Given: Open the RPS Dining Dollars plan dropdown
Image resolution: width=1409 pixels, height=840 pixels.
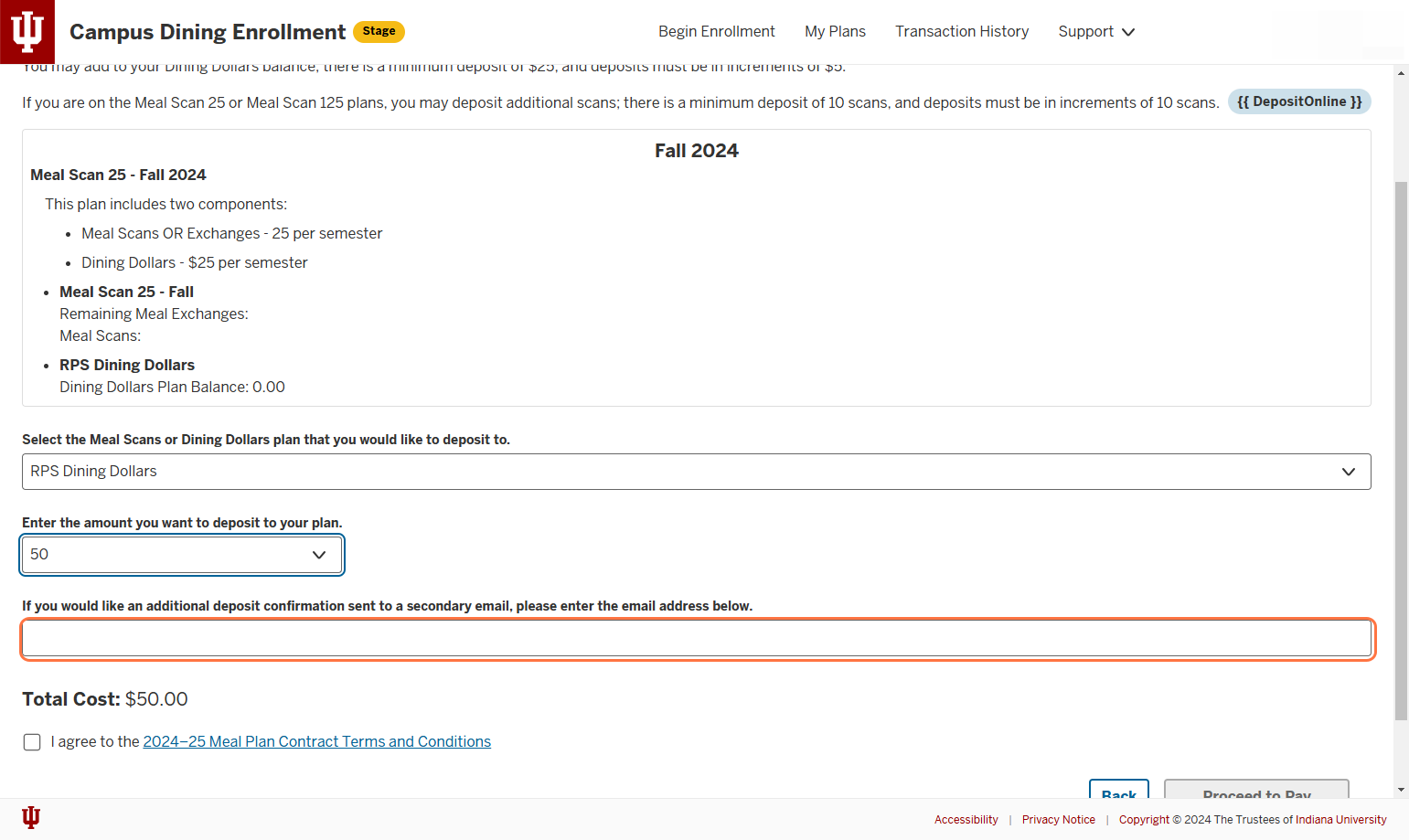Looking at the screenshot, I should 696,472.
